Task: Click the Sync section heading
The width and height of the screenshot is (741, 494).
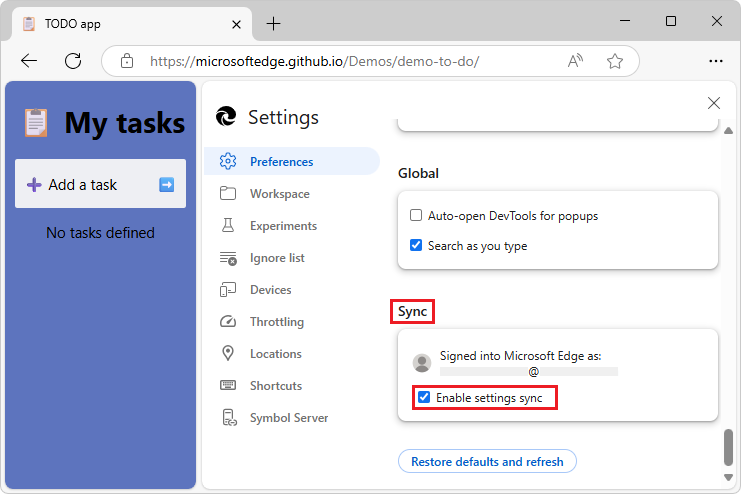Action: pyautogui.click(x=413, y=312)
